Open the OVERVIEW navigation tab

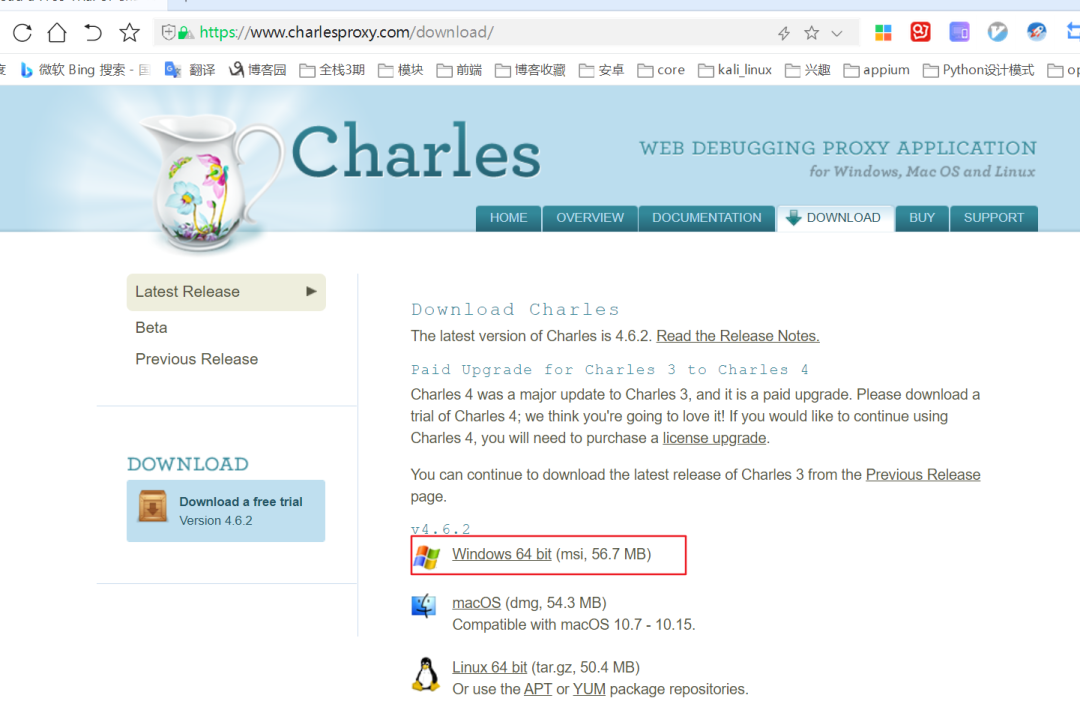[590, 218]
